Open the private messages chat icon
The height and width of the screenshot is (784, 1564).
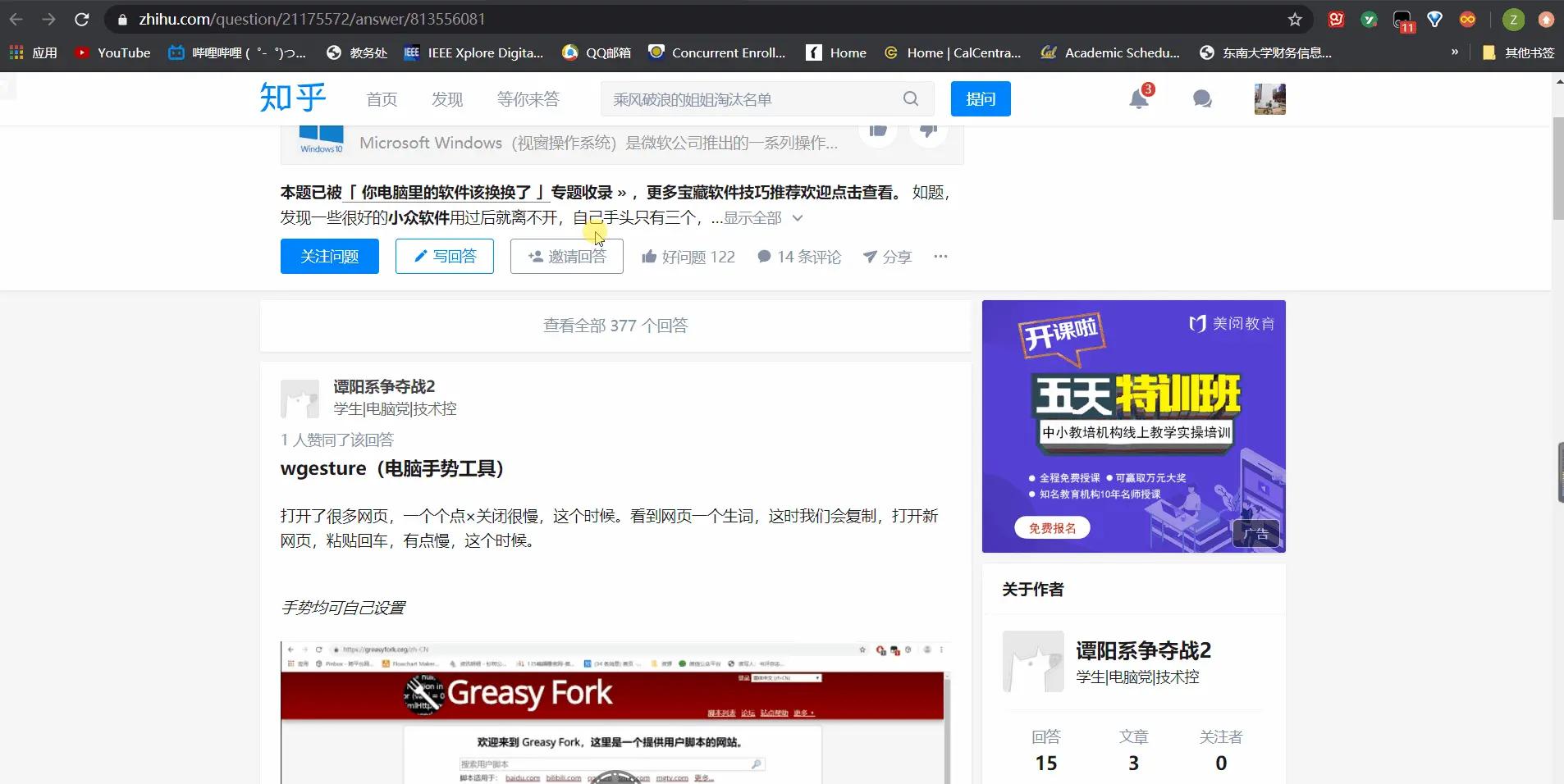1201,98
